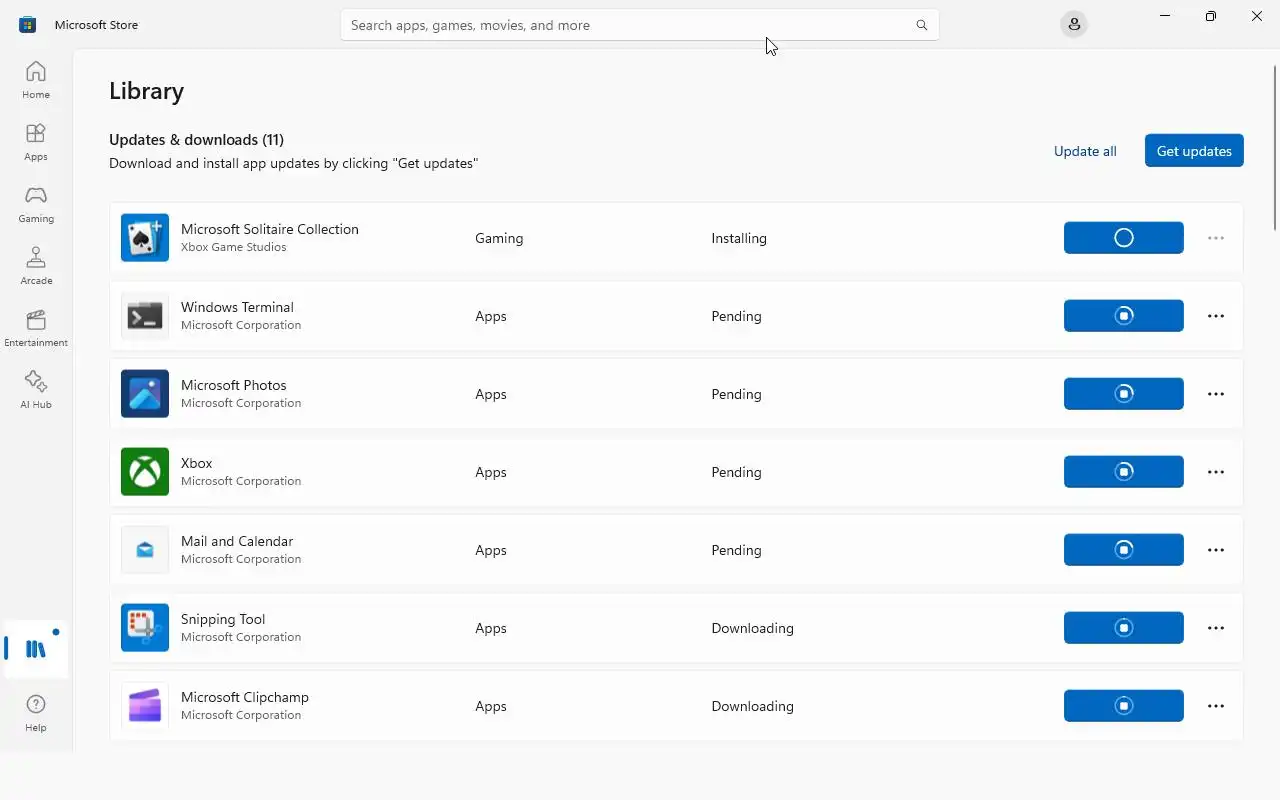Click the Microsoft Solitaire Collection installing progress button
Viewport: 1280px width, 800px height.
point(1123,238)
